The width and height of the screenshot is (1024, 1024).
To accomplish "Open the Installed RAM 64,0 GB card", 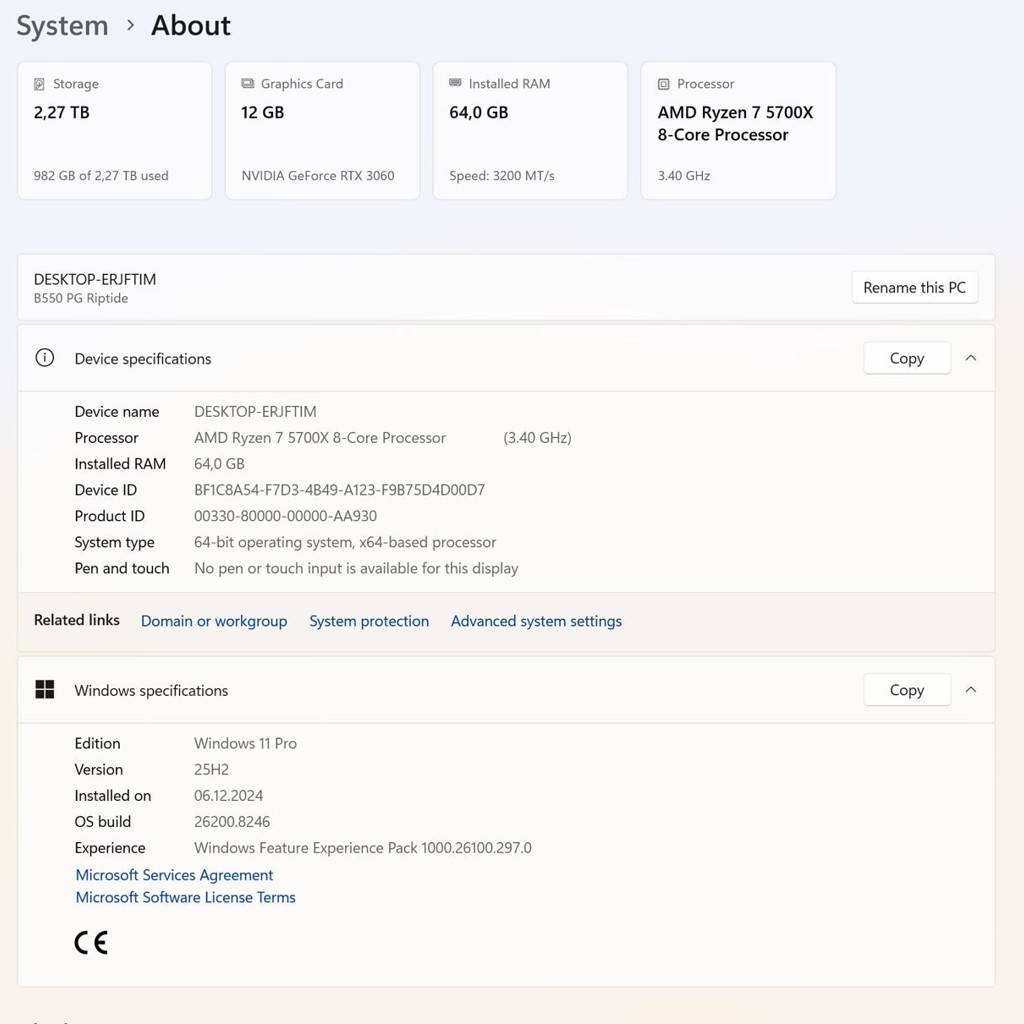I will click(x=530, y=131).
